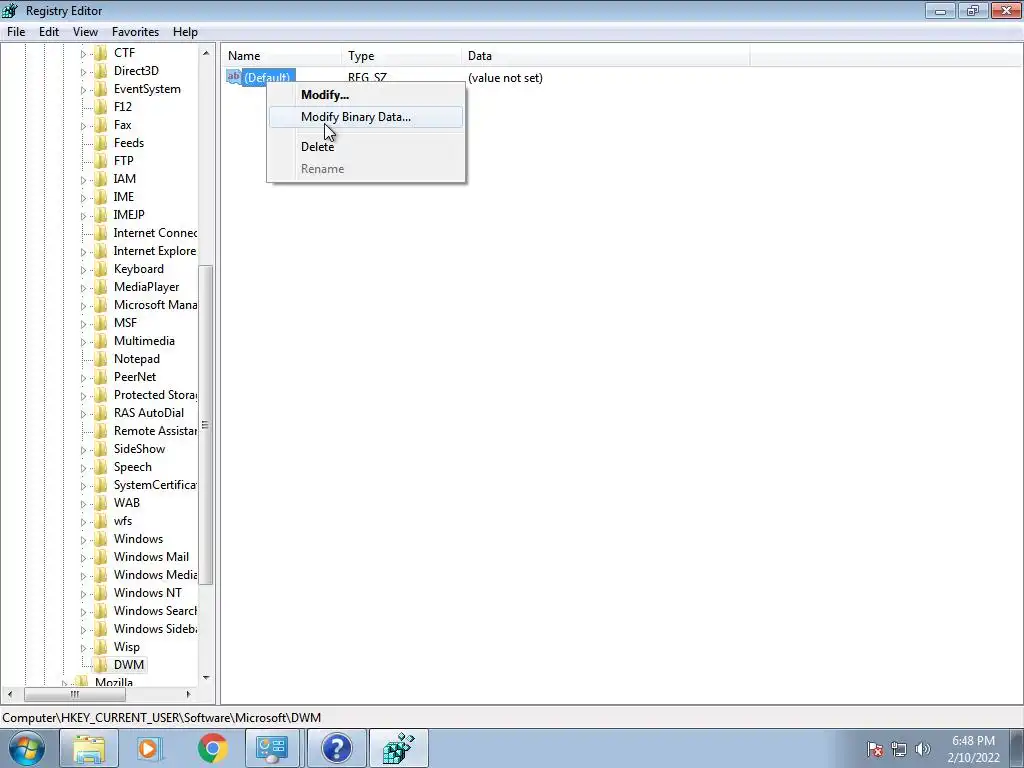Open the Help menu
The width and height of the screenshot is (1024, 768).
pos(185,32)
